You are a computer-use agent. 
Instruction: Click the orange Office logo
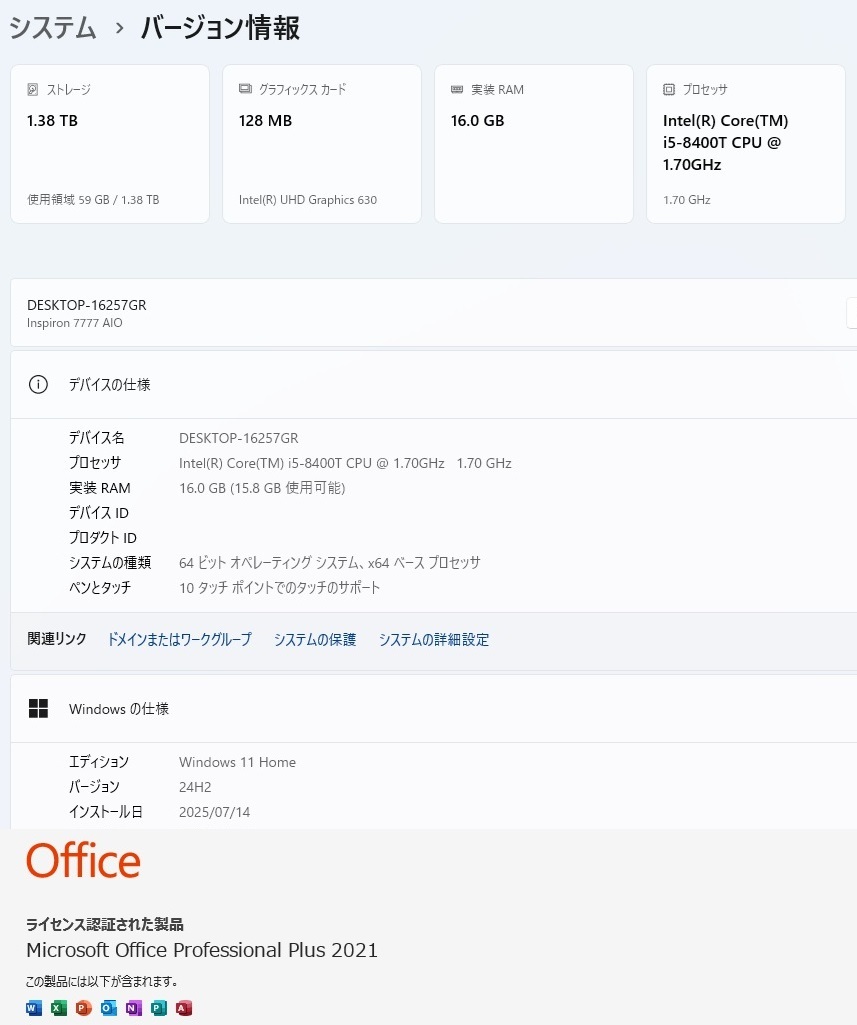[83, 860]
